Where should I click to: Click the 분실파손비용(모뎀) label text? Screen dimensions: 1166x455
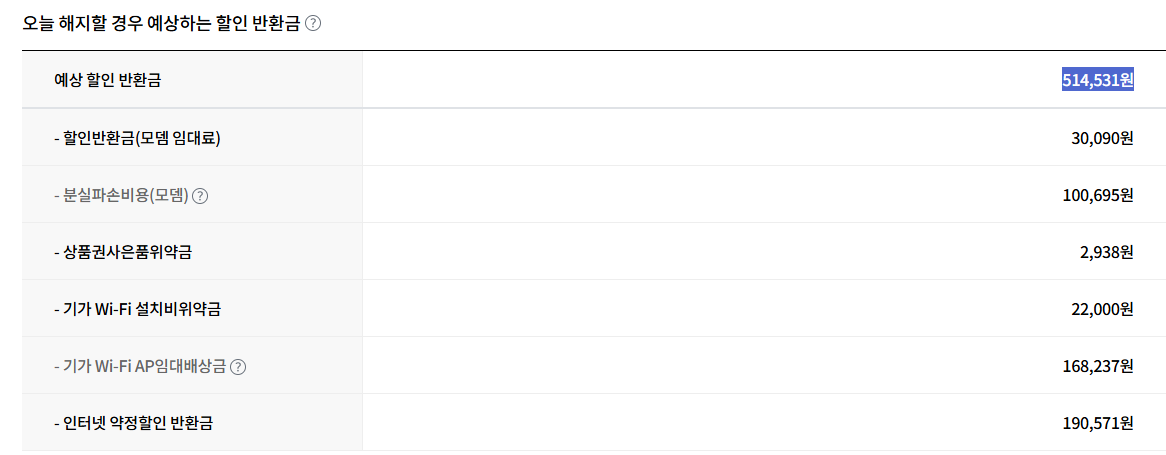[121, 196]
